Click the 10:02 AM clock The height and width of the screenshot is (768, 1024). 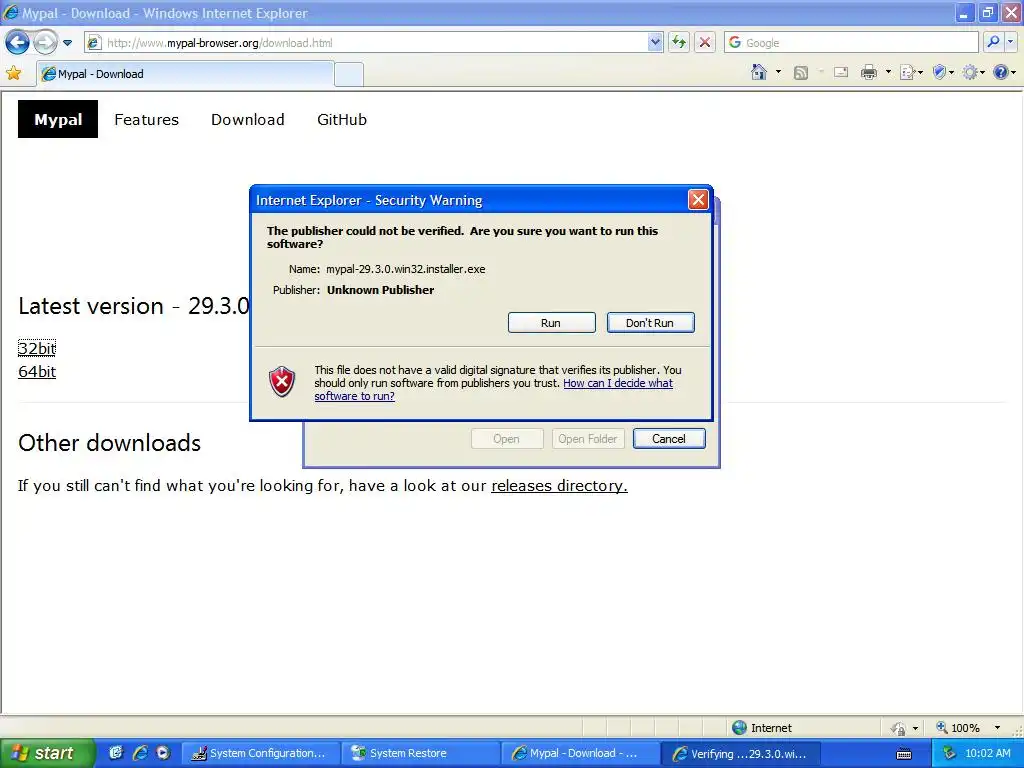tap(987, 753)
